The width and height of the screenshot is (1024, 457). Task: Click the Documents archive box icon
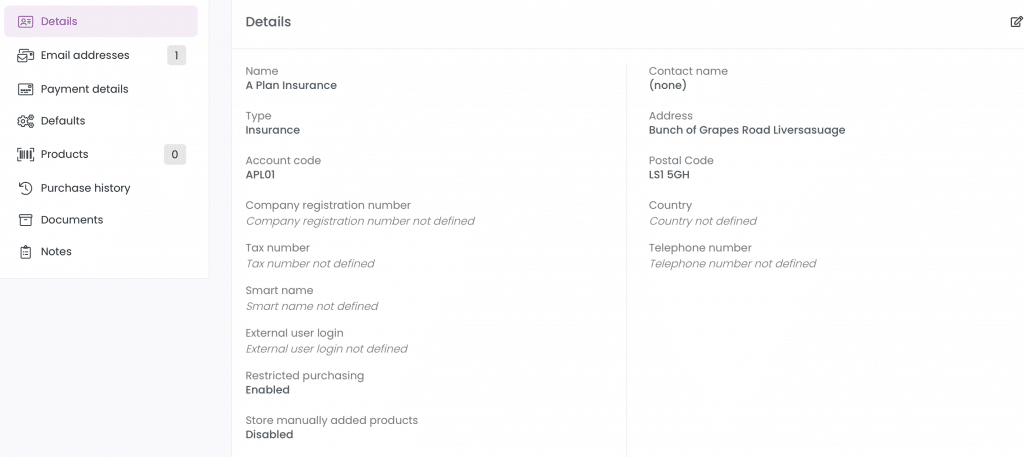(25, 220)
